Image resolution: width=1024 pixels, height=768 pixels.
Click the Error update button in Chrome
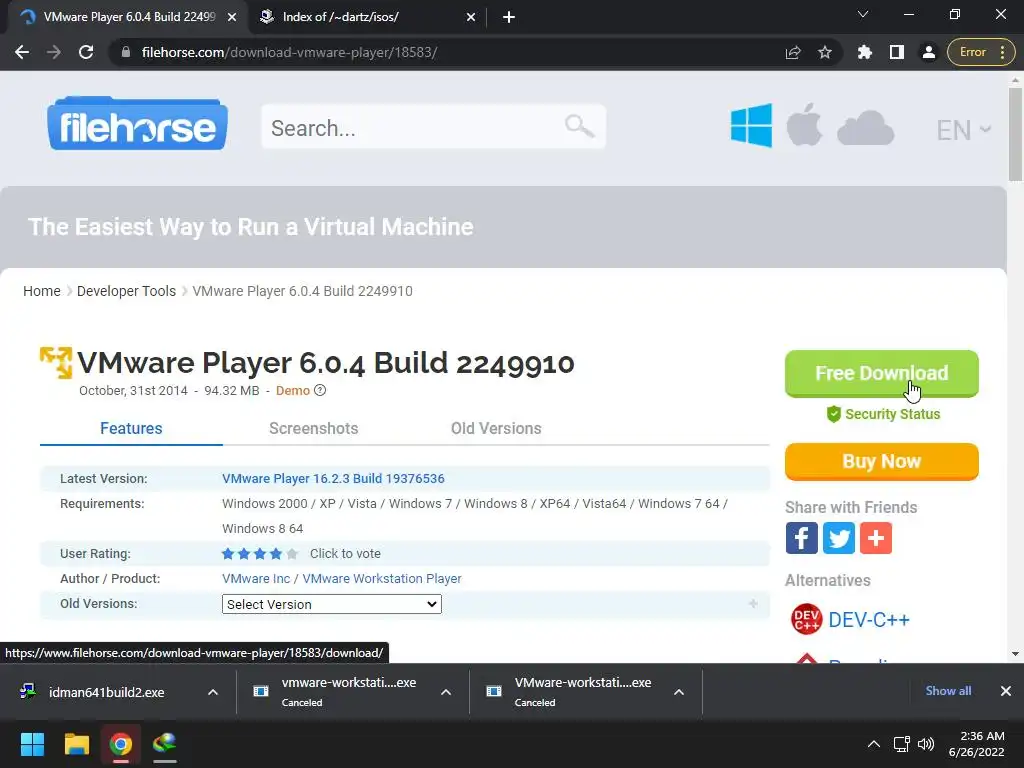click(x=981, y=52)
